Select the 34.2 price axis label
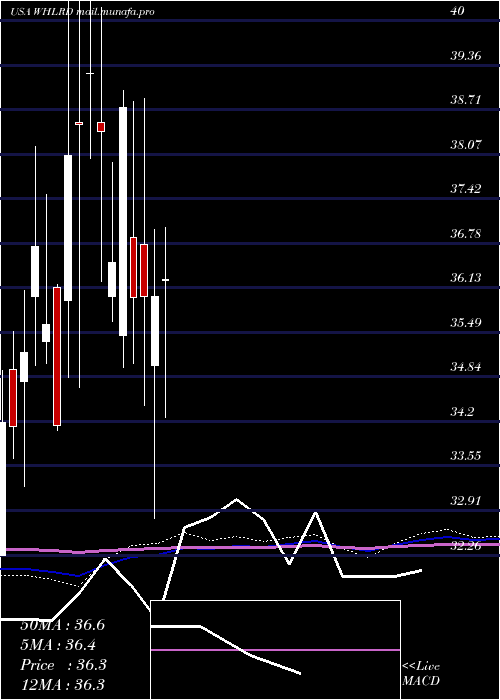This screenshot has width=500, height=700. [x=462, y=412]
